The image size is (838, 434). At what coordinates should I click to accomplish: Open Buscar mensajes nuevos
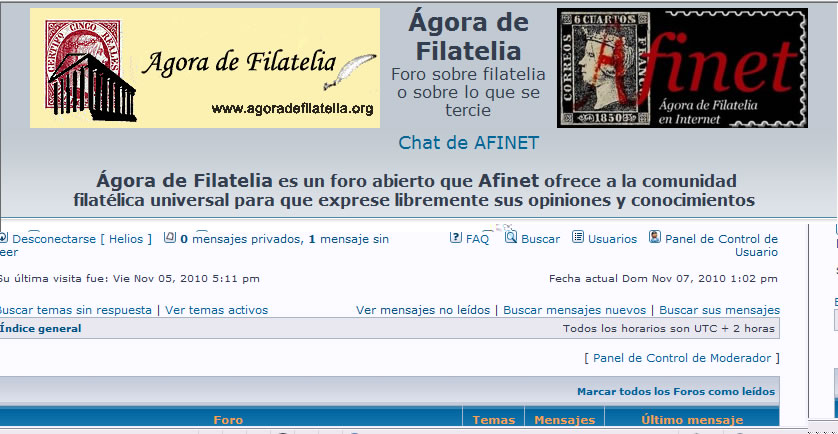coord(575,310)
